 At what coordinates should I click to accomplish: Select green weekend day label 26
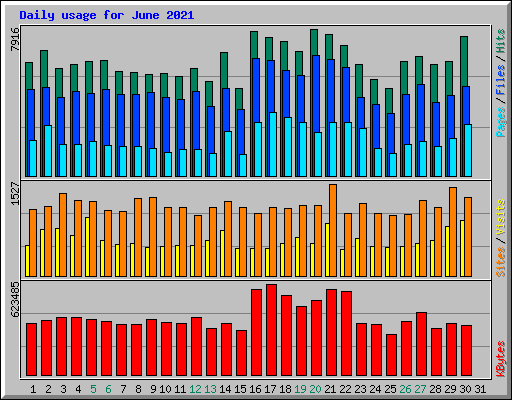pyautogui.click(x=405, y=389)
